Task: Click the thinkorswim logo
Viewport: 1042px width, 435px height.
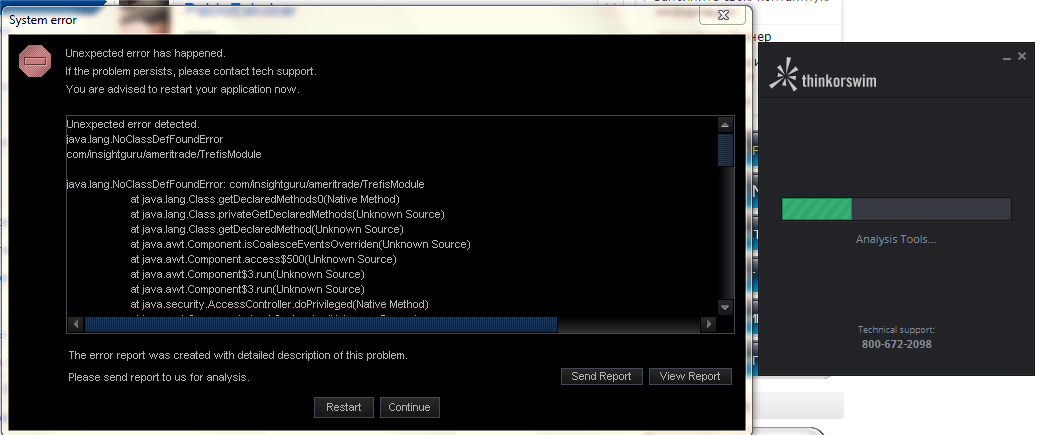Action: [822, 75]
